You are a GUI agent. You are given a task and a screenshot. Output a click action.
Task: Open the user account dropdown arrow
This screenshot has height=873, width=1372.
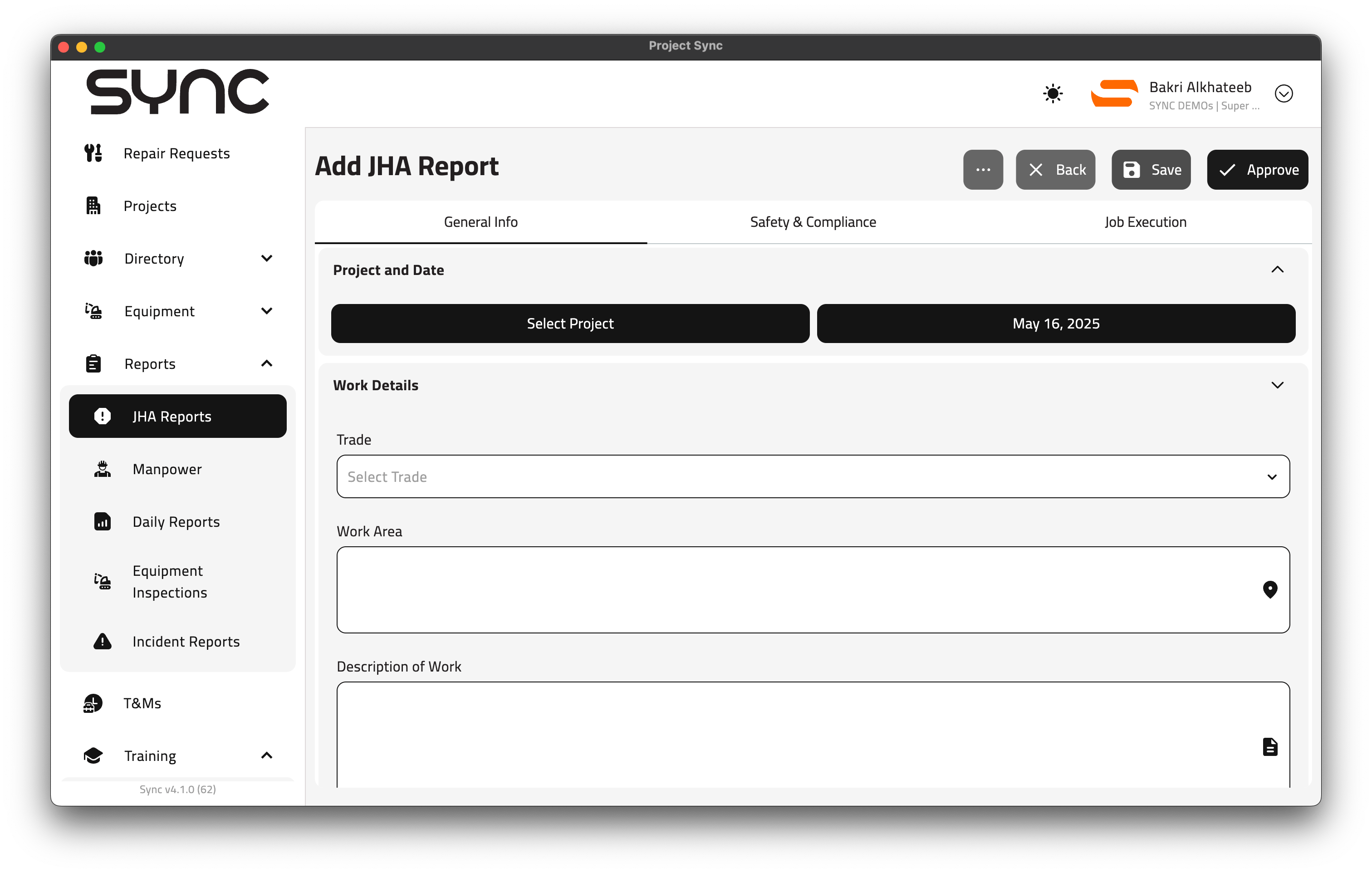pyautogui.click(x=1284, y=93)
